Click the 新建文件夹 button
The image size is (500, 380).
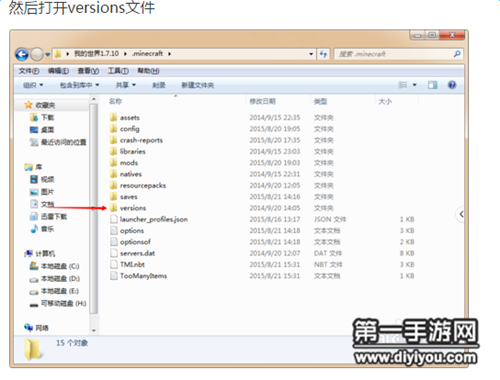tap(197, 85)
